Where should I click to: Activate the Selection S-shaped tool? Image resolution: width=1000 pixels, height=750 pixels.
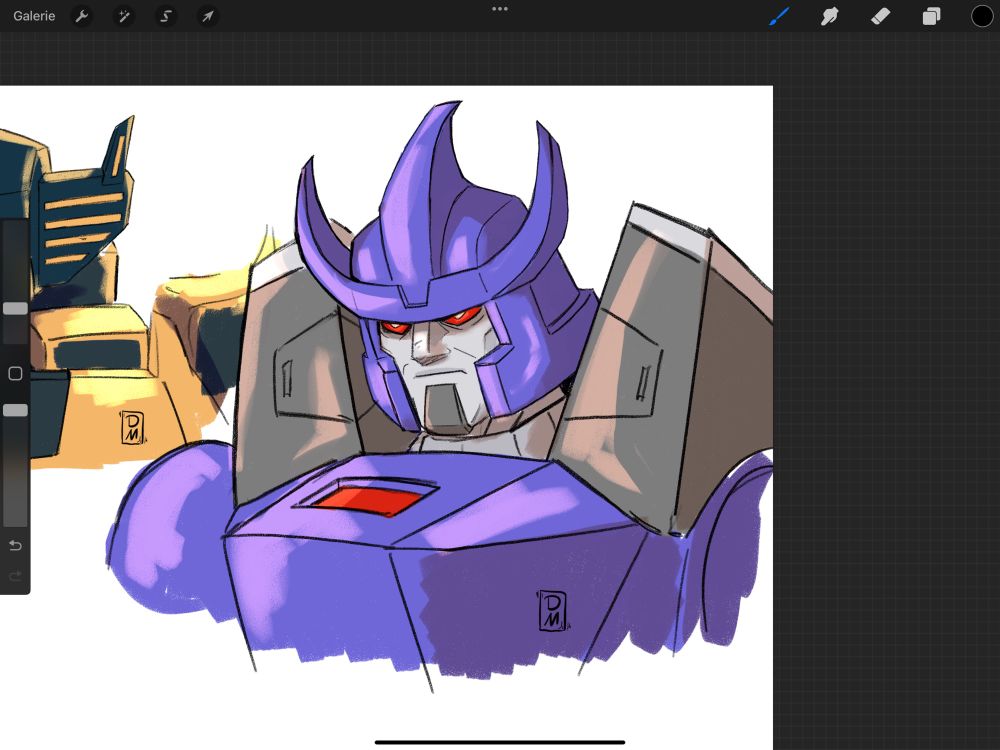click(x=166, y=16)
